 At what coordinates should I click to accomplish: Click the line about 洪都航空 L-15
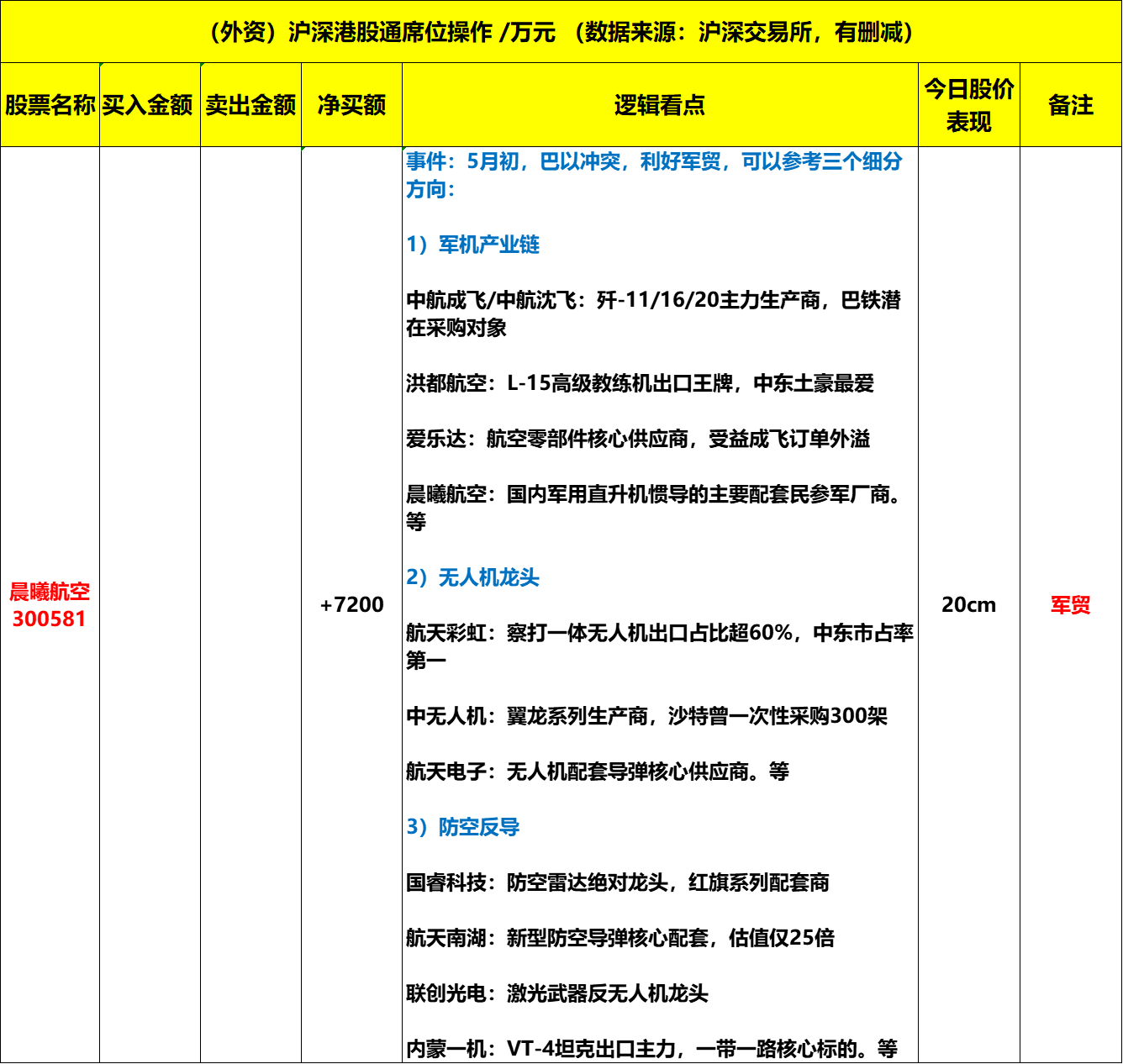pyautogui.click(x=641, y=383)
